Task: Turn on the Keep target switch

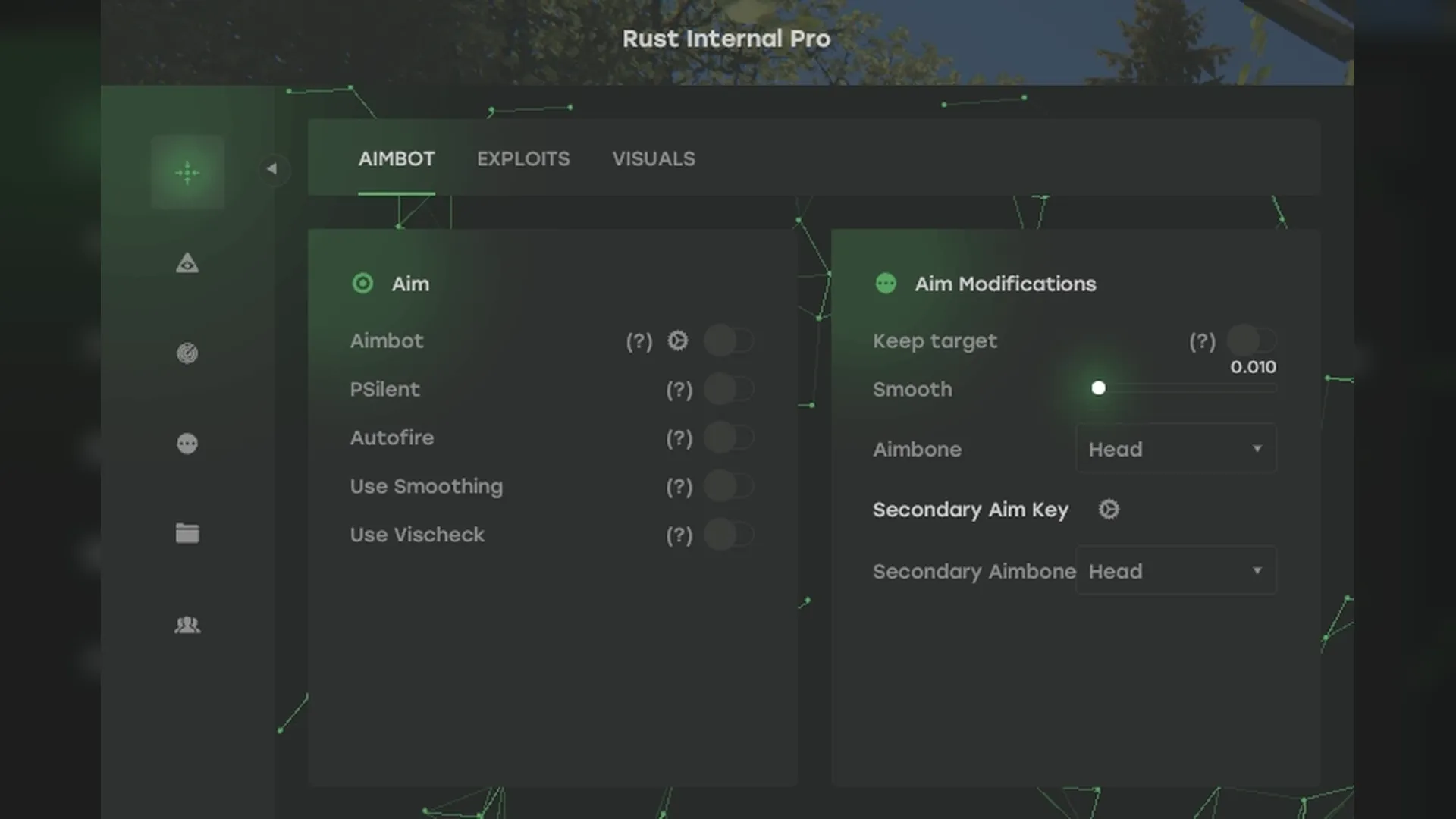Action: pyautogui.click(x=1251, y=340)
